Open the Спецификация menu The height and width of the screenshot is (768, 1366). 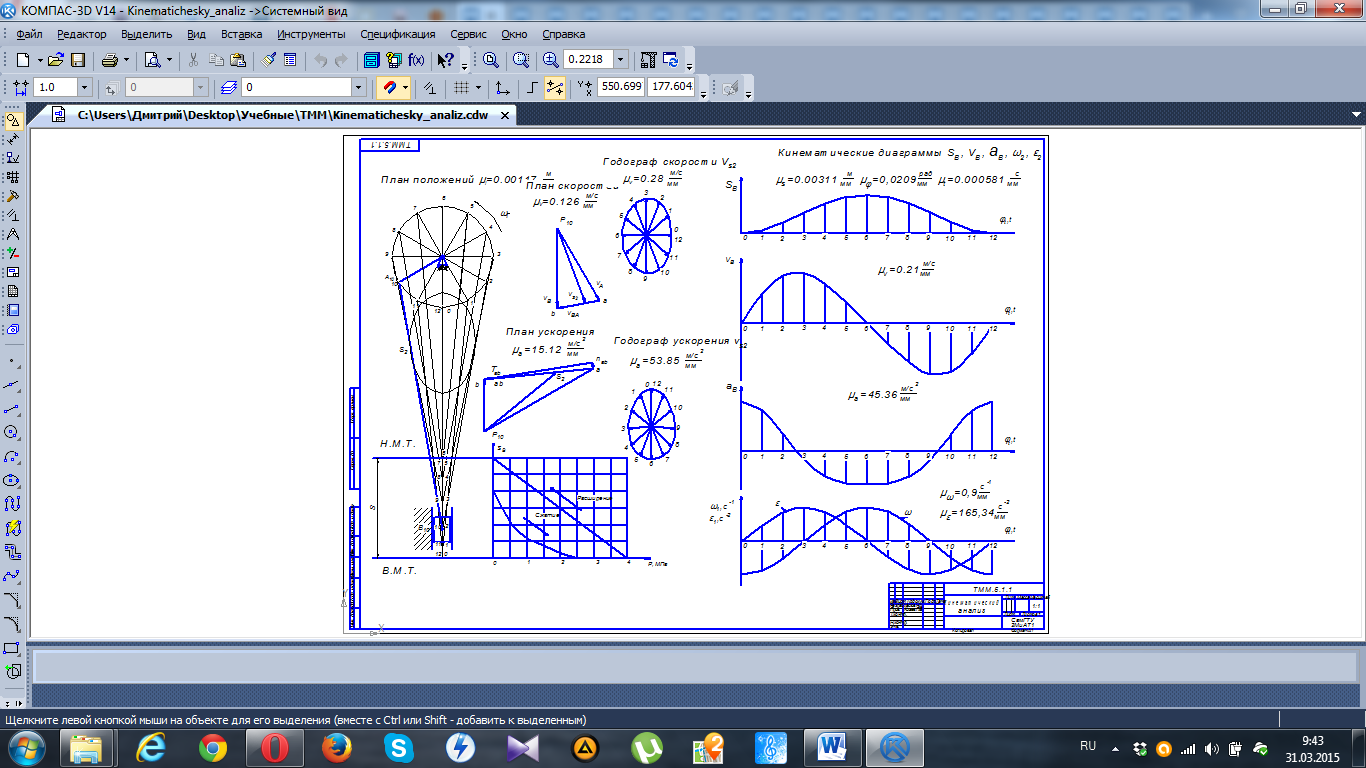pos(398,34)
